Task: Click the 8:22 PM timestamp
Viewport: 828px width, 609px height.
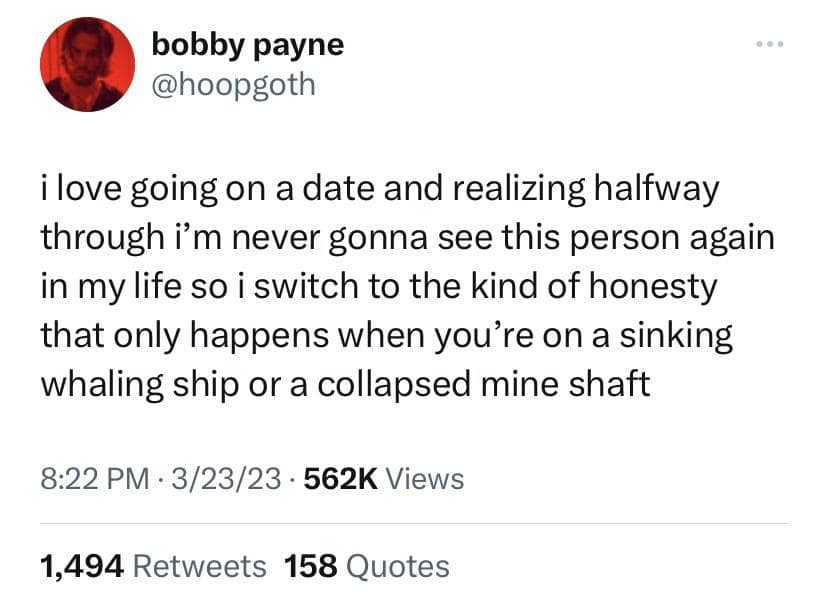Action: coord(95,479)
